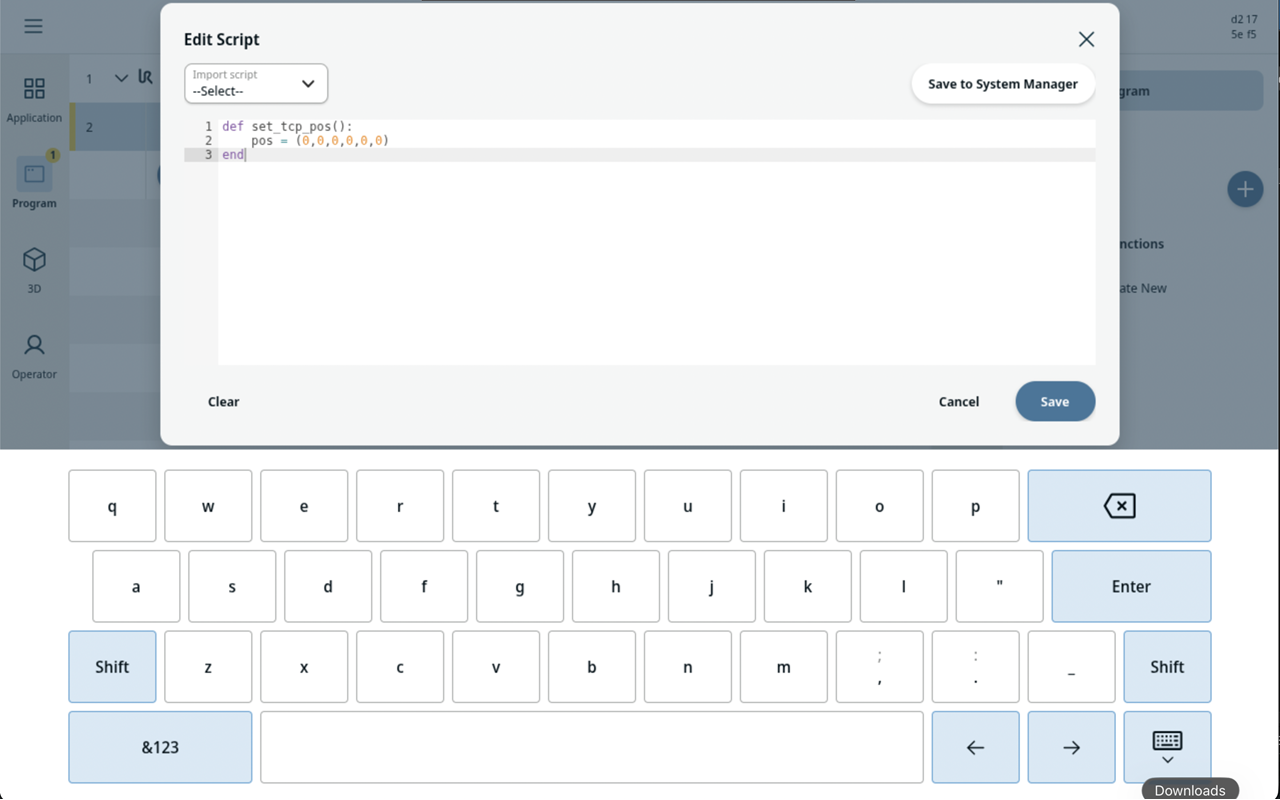Image resolution: width=1280 pixels, height=800 pixels.
Task: Cancel the script editing dialog
Action: (958, 401)
